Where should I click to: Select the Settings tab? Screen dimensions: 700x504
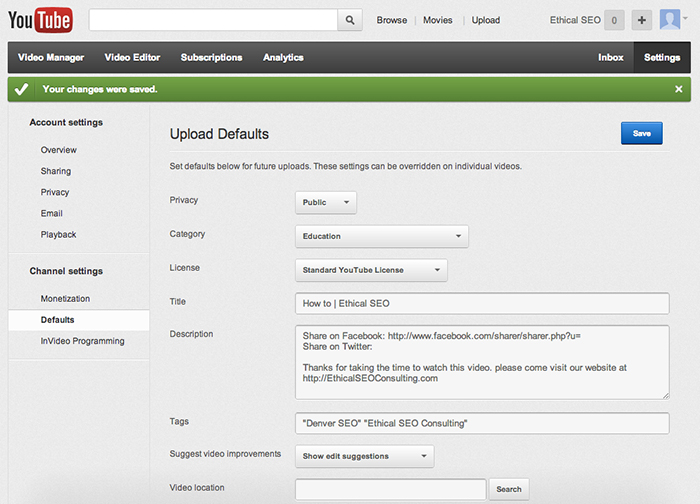[662, 58]
